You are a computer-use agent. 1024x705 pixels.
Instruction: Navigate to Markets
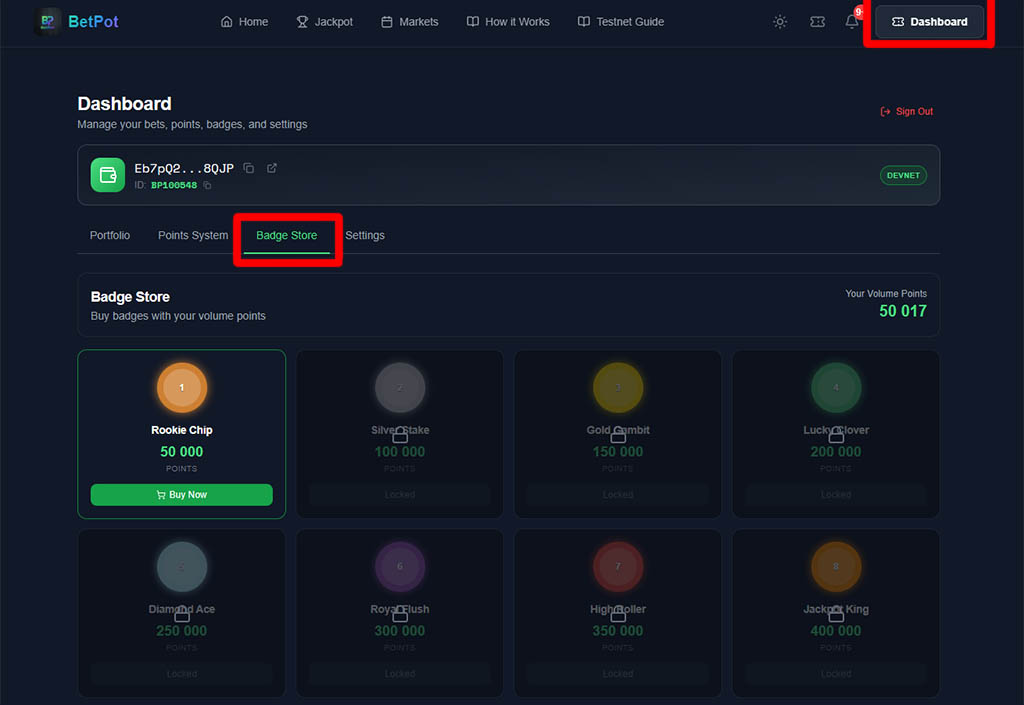[409, 22]
